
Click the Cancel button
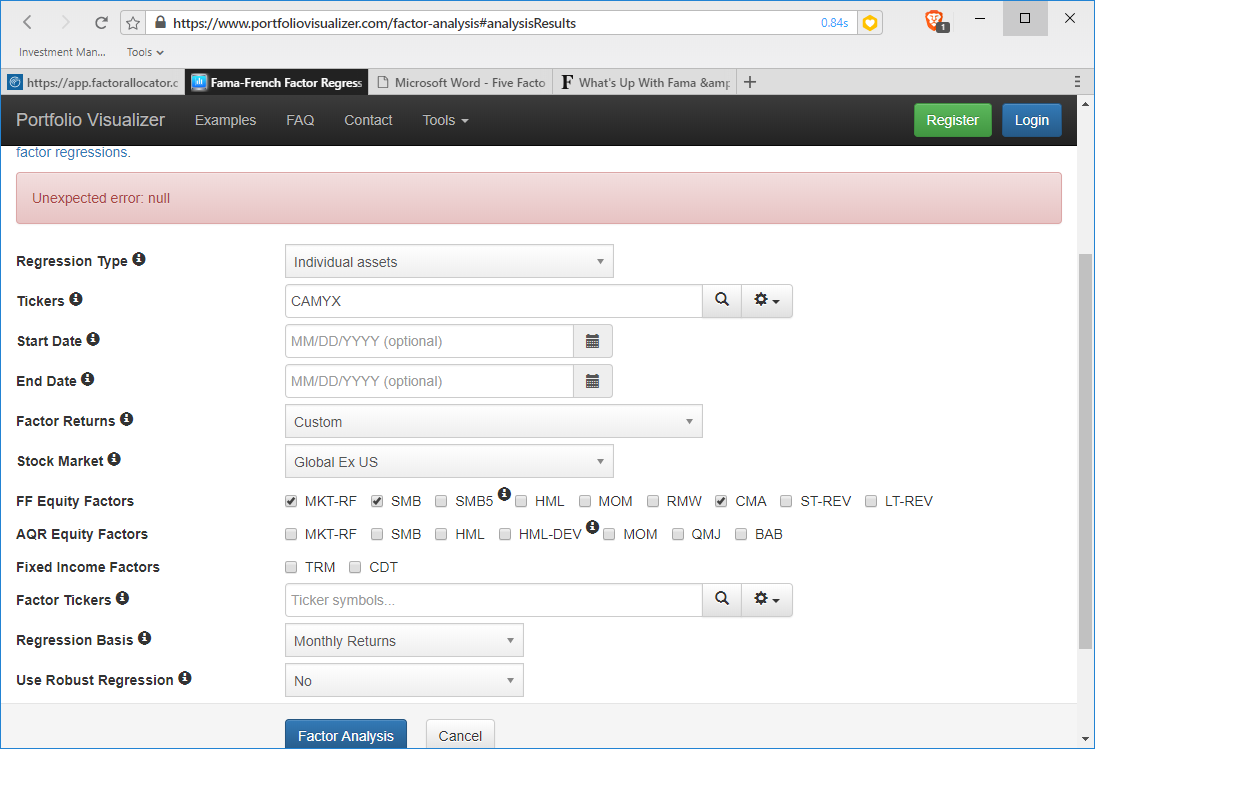coord(460,734)
